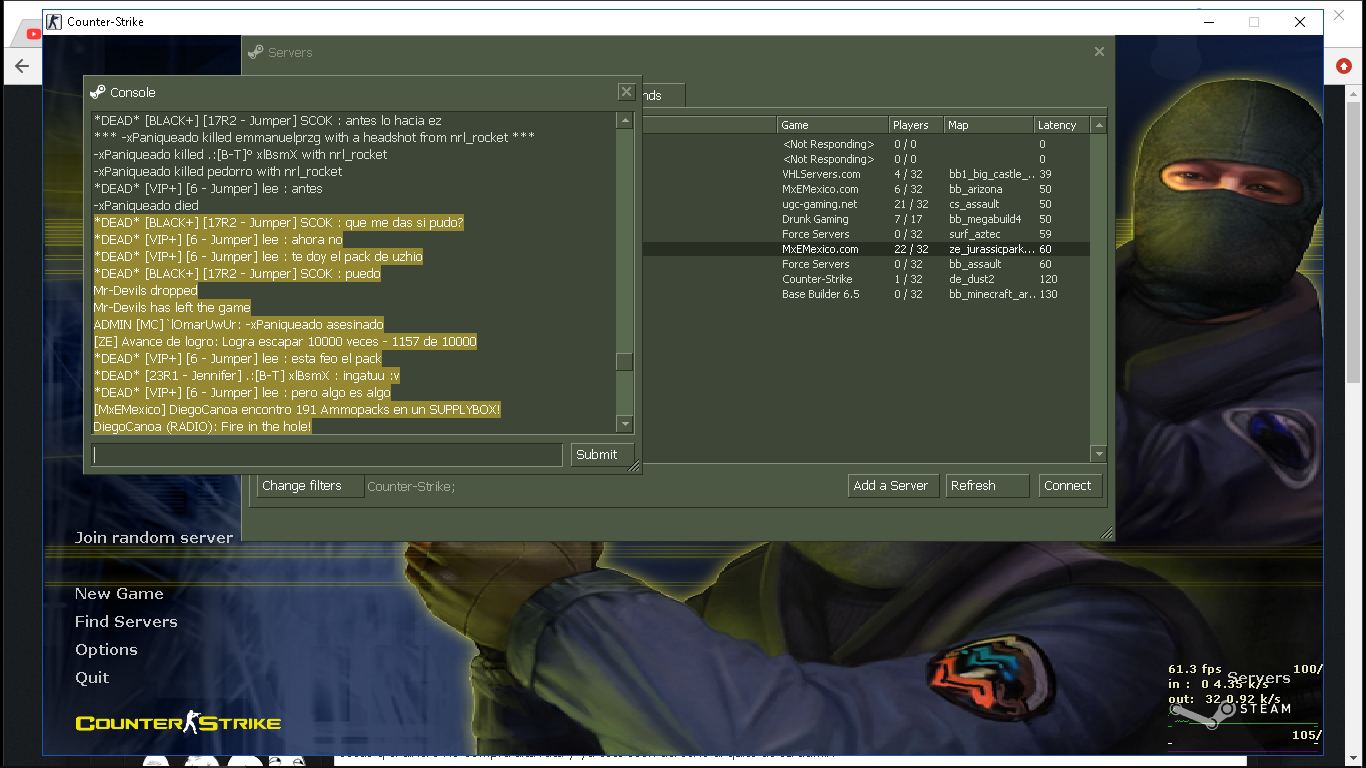The width and height of the screenshot is (1366, 768).
Task: Click the Console scrollbar down arrow
Action: coord(625,424)
